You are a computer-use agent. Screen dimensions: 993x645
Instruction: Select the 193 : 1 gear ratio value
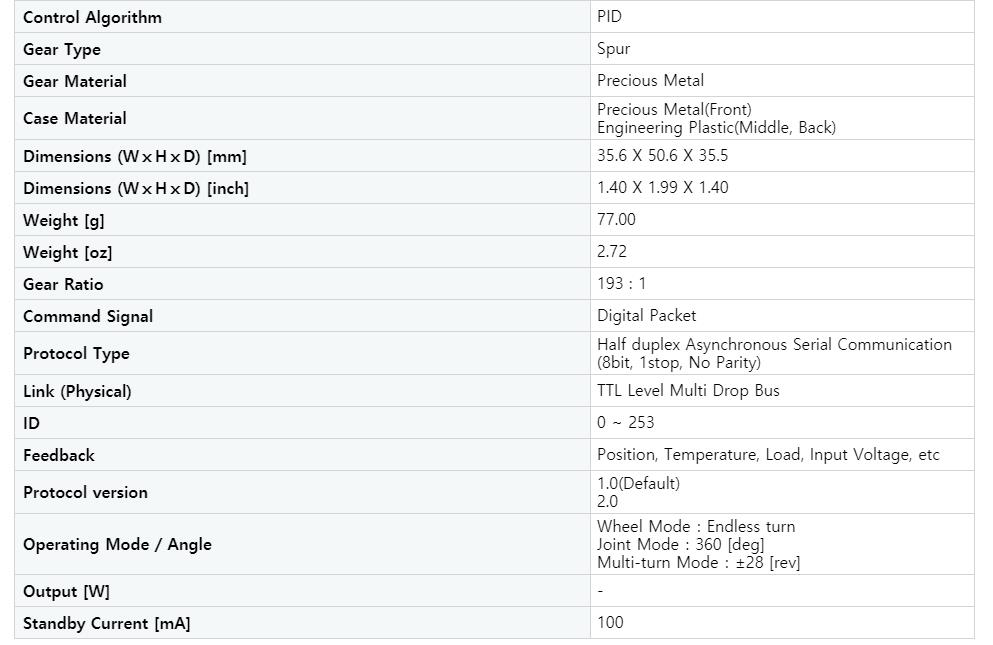coord(622,283)
